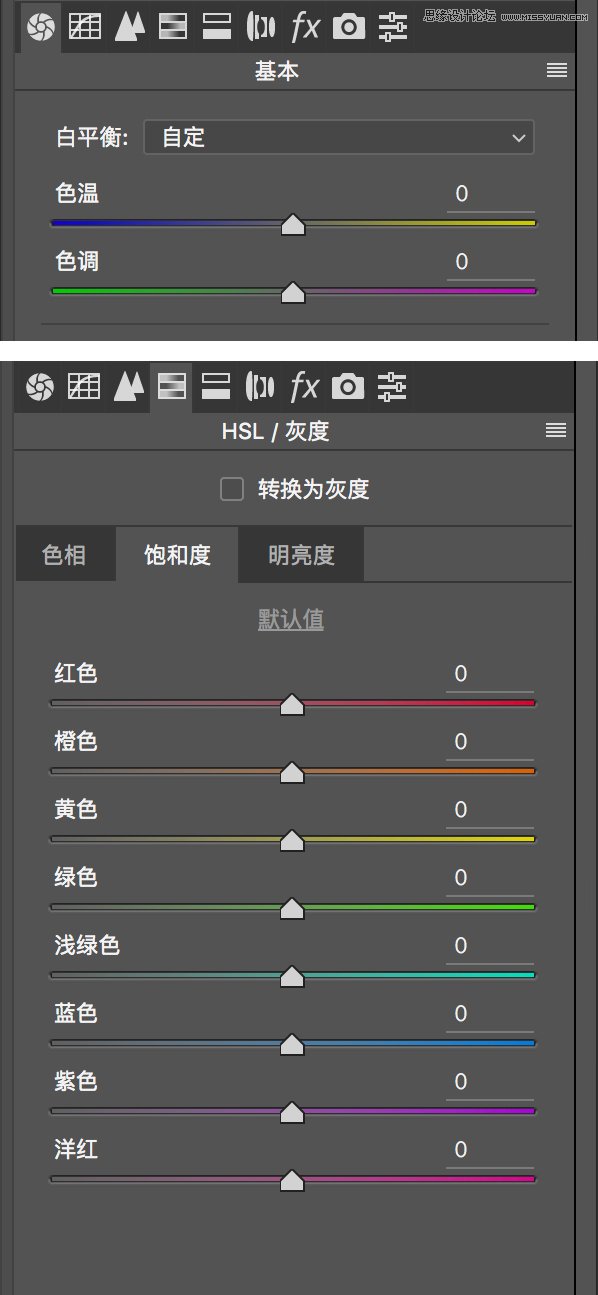Open the 白平衡 dropdown showing 自定
The height and width of the screenshot is (1295, 598).
pos(339,137)
